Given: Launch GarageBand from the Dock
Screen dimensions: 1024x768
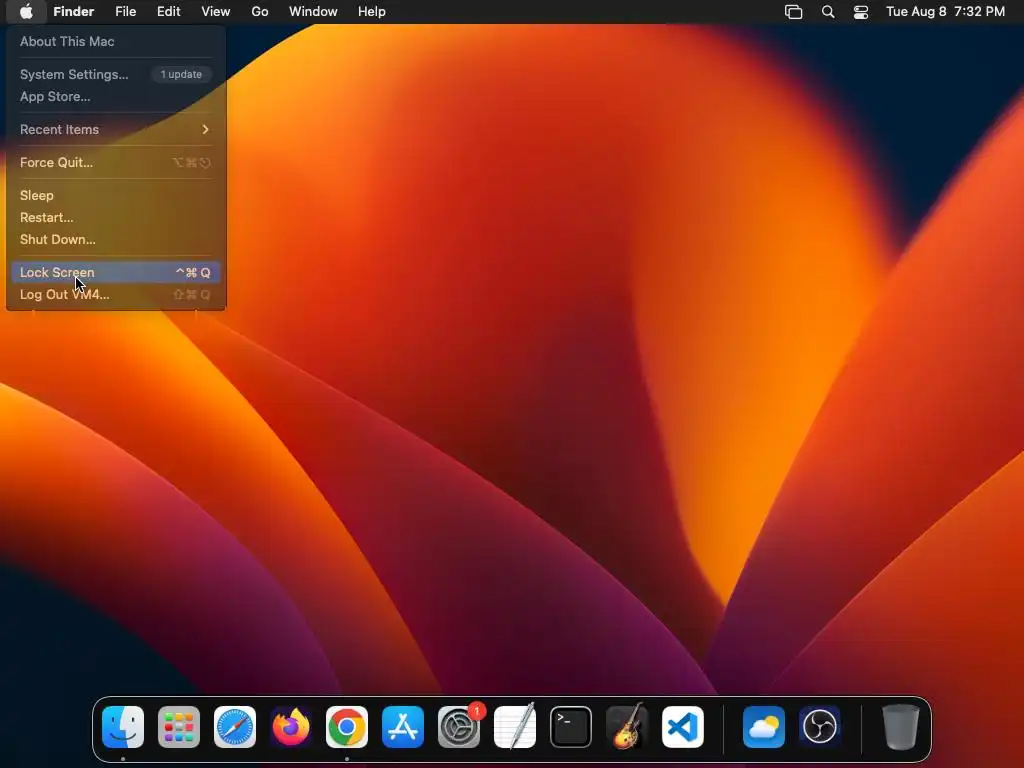Looking at the screenshot, I should pos(627,727).
